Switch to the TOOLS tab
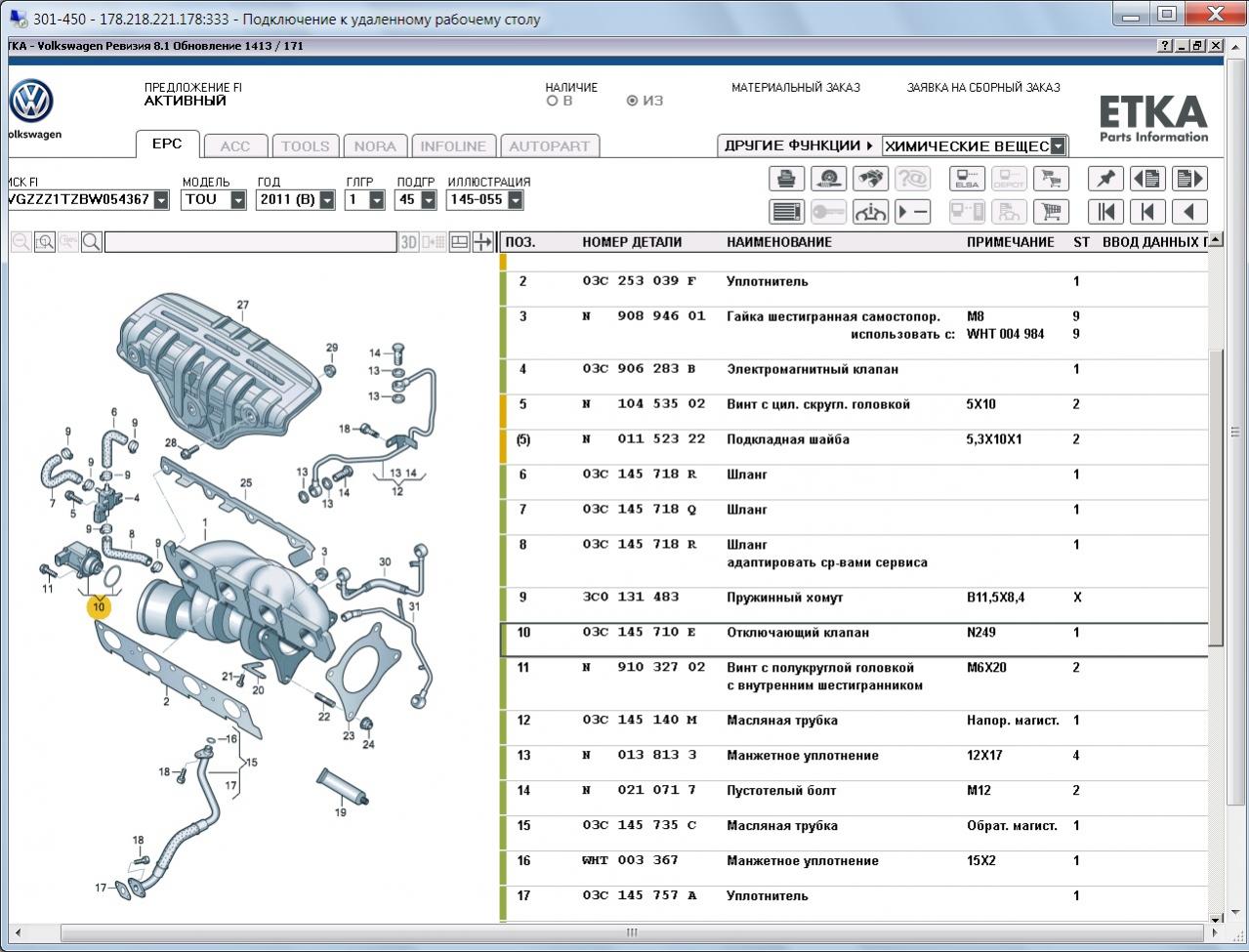This screenshot has height=952, width=1249. point(306,146)
